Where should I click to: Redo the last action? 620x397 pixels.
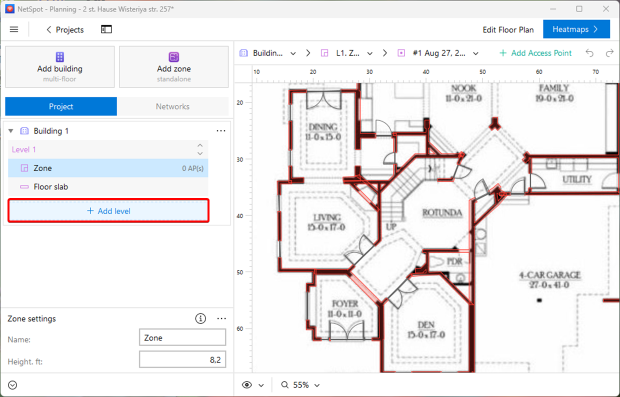click(x=609, y=53)
